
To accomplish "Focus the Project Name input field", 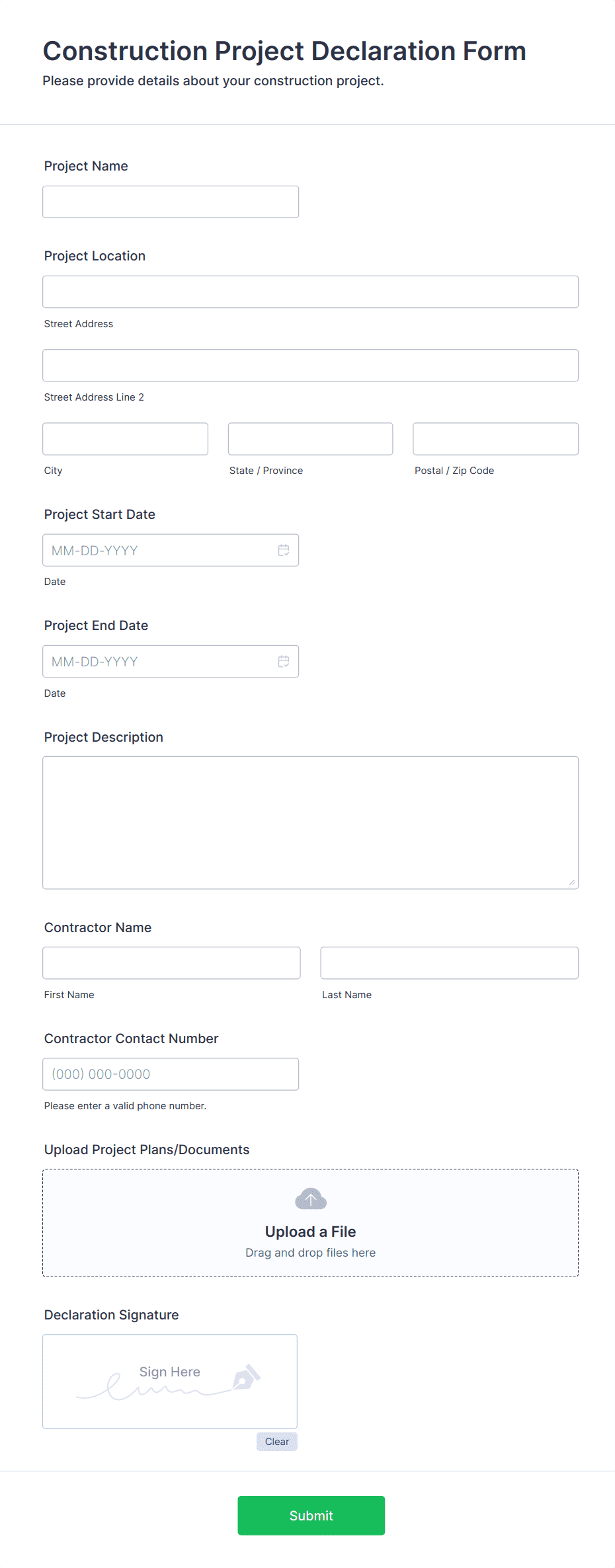I will (170, 202).
